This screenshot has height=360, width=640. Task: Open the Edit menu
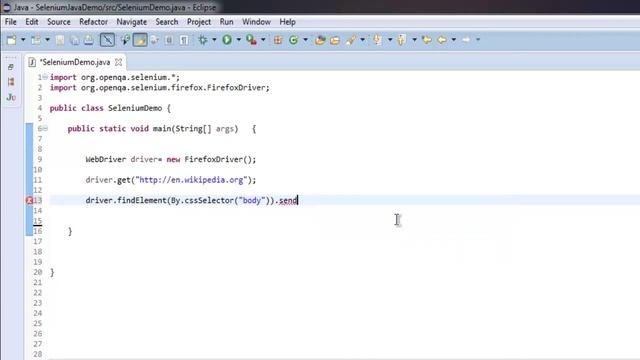coord(31,22)
